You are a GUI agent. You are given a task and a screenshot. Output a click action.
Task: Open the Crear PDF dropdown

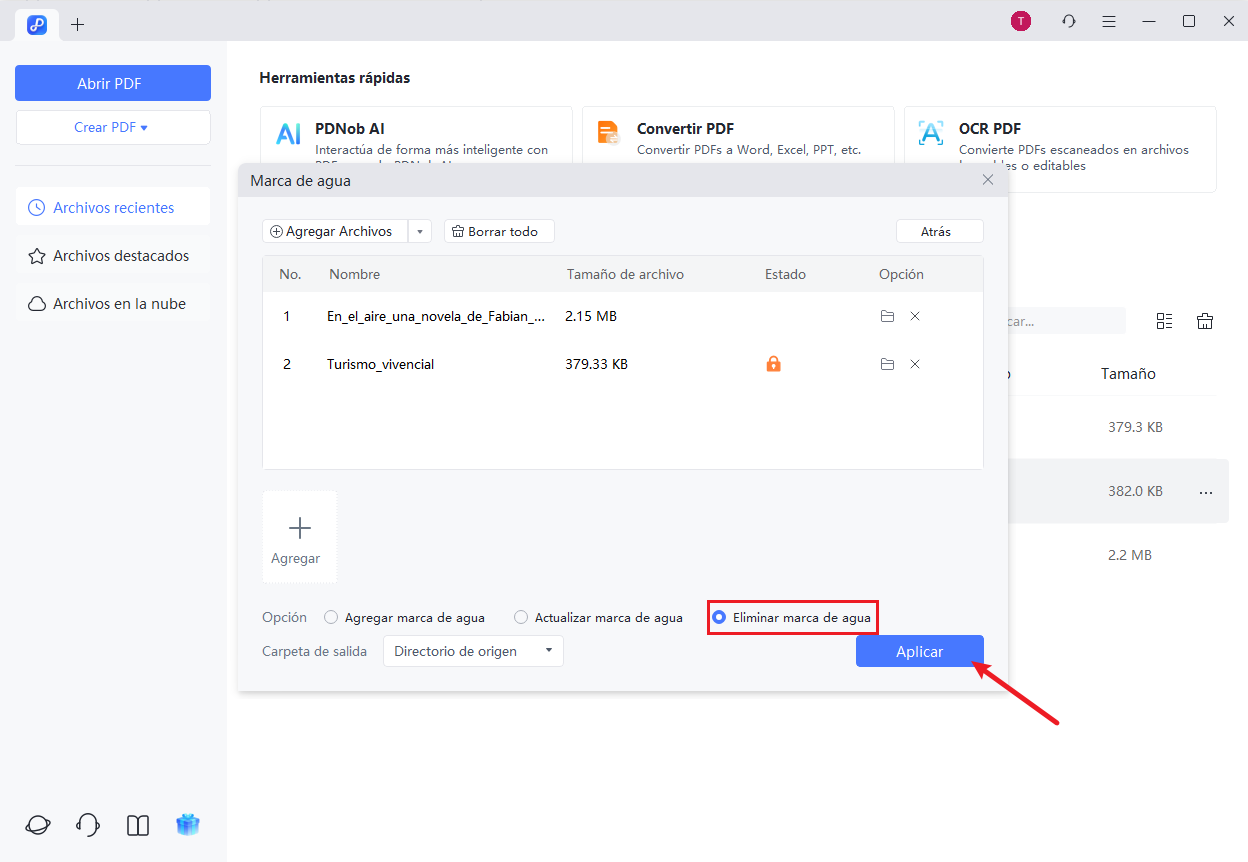click(113, 127)
